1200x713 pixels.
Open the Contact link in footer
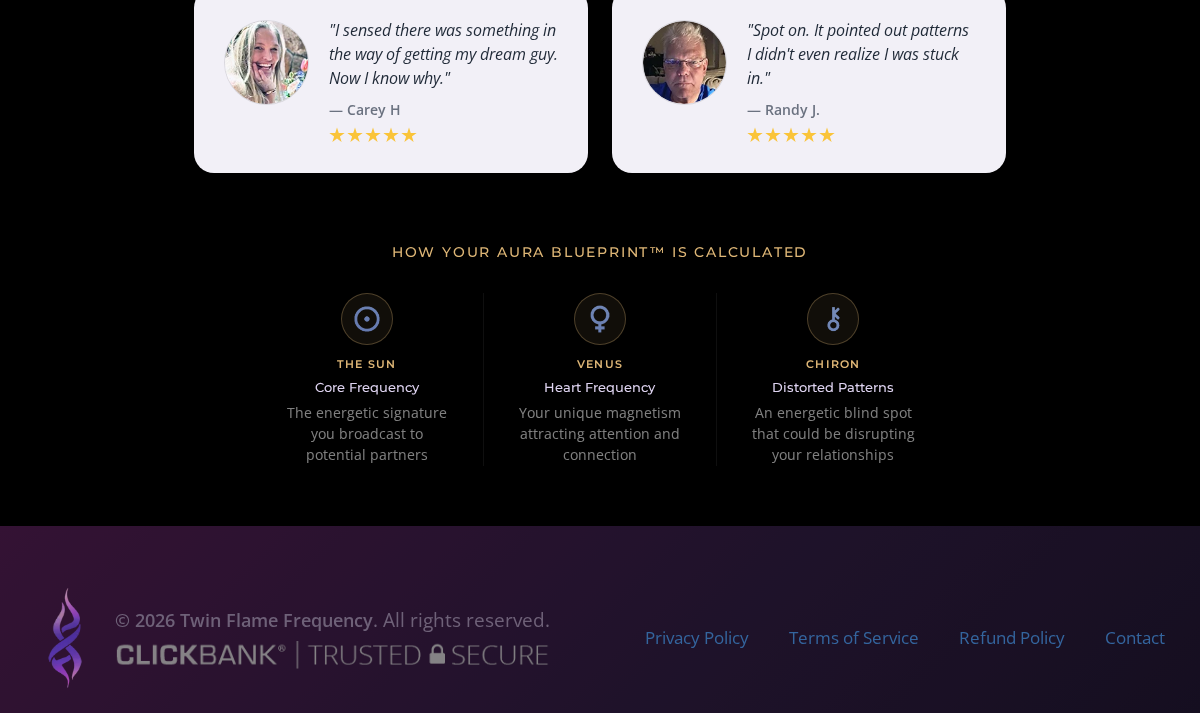tap(1135, 638)
